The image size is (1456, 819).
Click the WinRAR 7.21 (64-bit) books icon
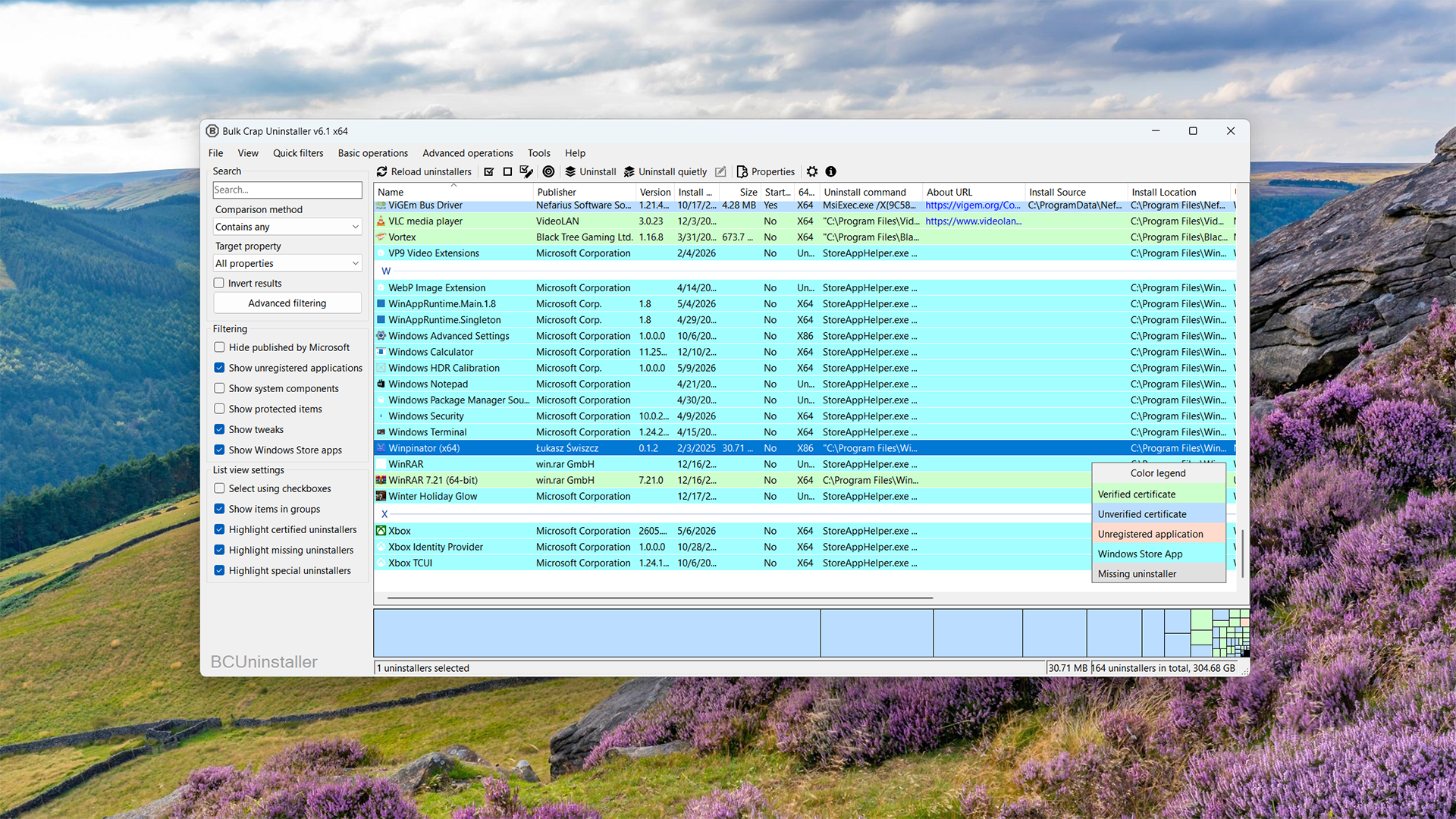(381, 480)
